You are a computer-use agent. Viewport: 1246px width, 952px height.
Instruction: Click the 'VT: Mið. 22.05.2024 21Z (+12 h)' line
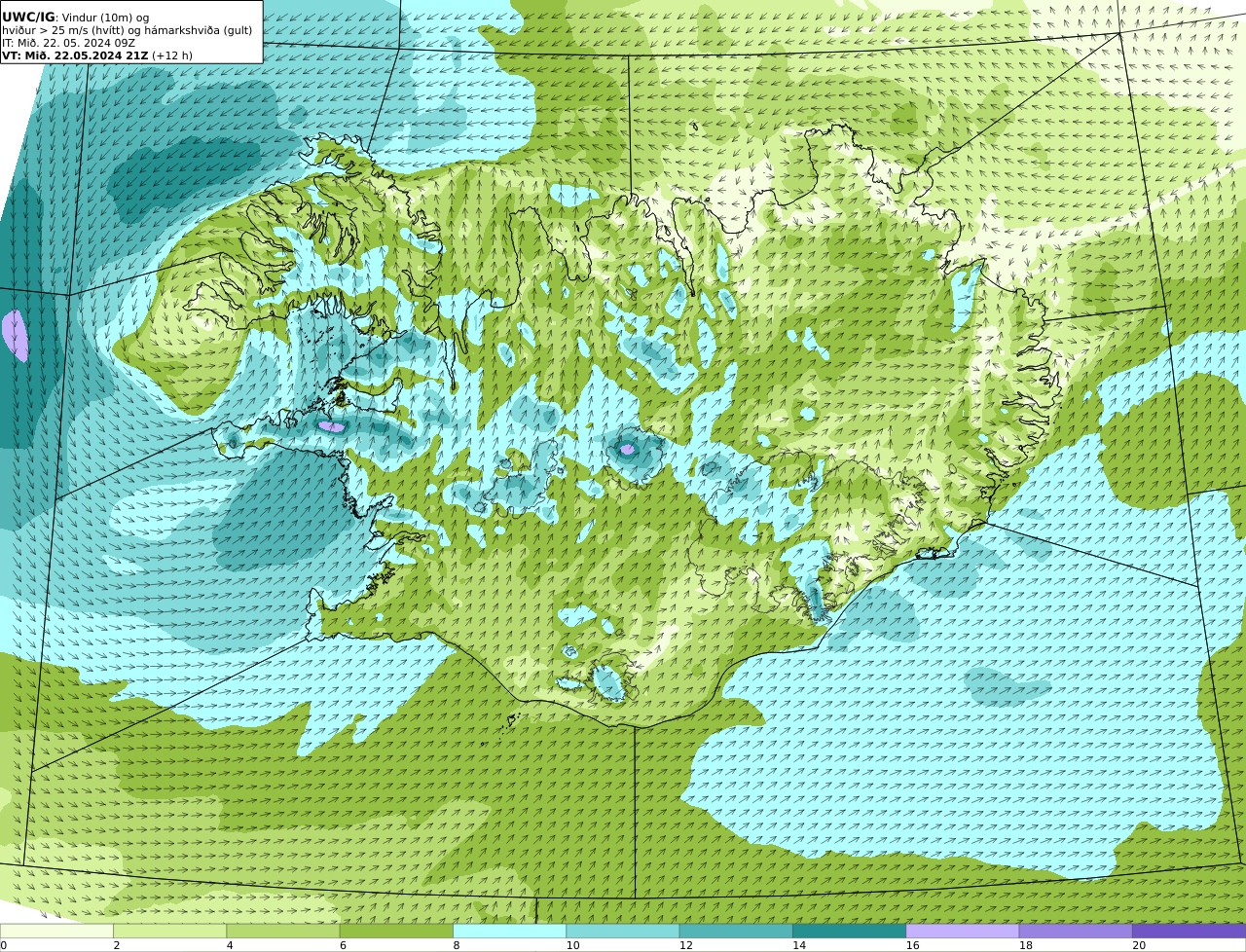coord(97,55)
